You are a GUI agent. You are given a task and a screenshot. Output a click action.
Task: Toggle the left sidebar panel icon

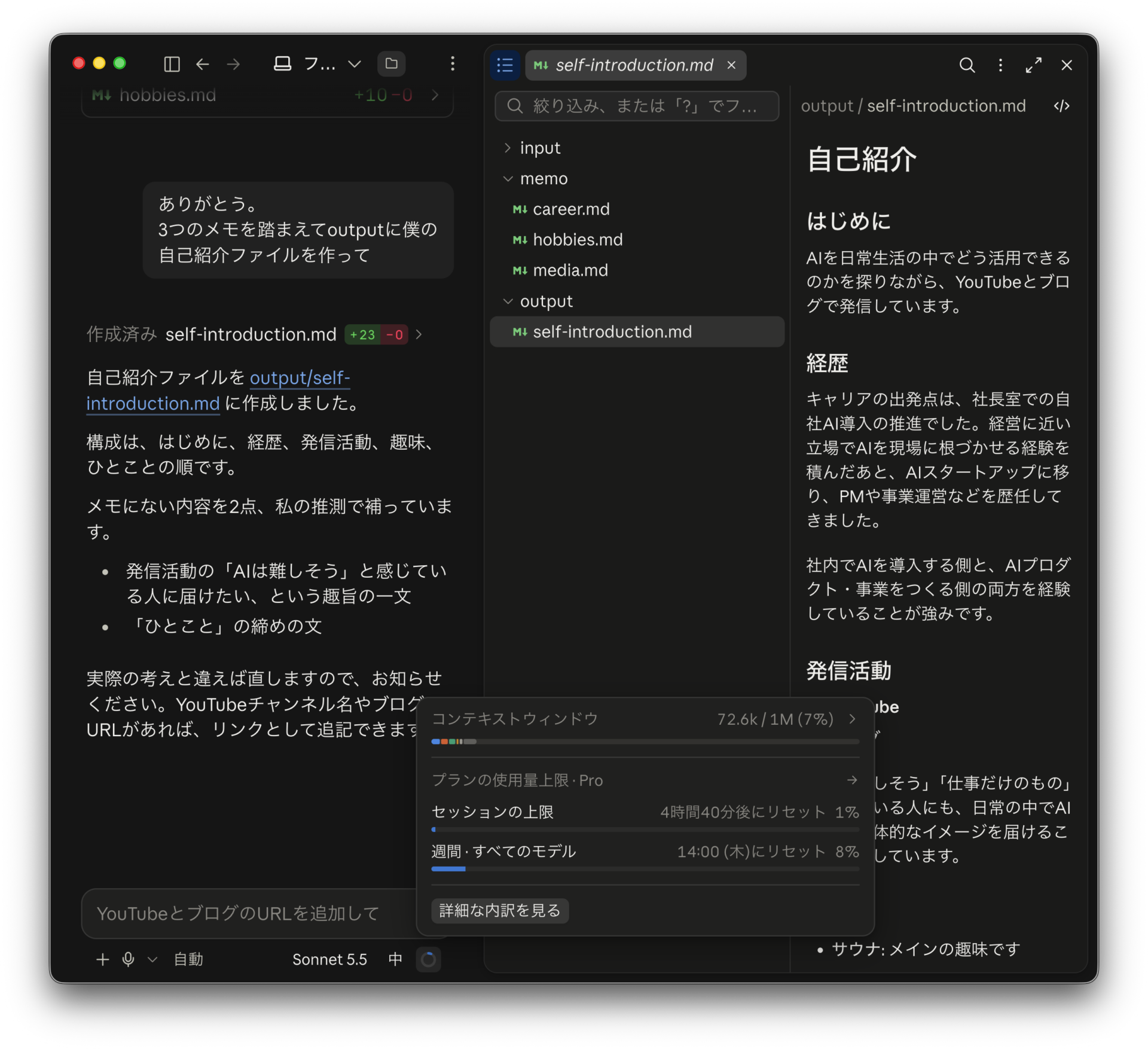(x=172, y=64)
